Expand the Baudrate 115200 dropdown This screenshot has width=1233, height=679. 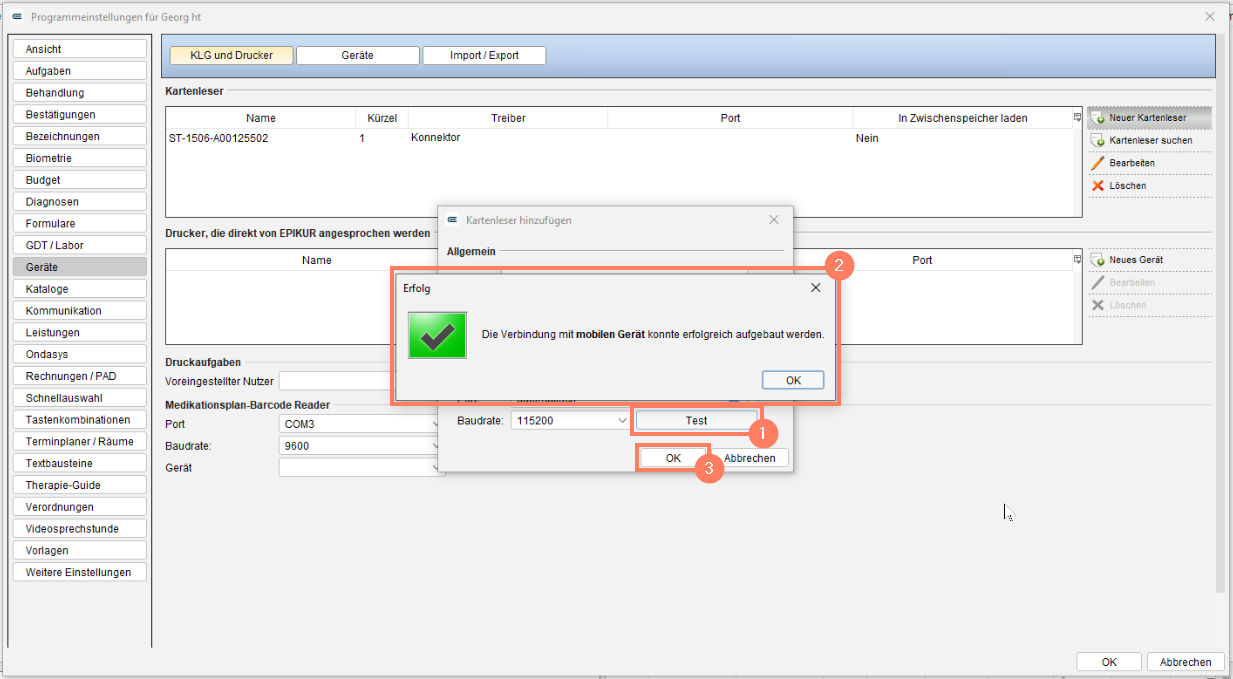[x=622, y=421]
